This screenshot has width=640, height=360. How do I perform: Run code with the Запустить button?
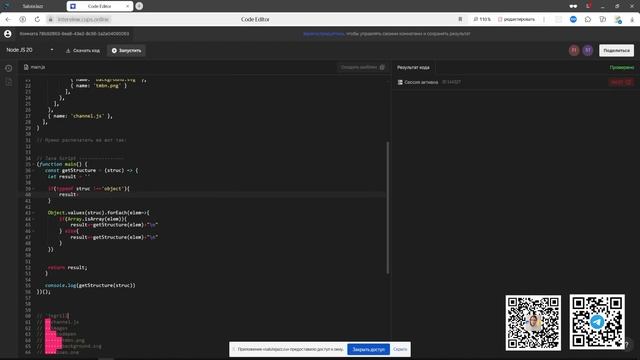[x=127, y=51]
